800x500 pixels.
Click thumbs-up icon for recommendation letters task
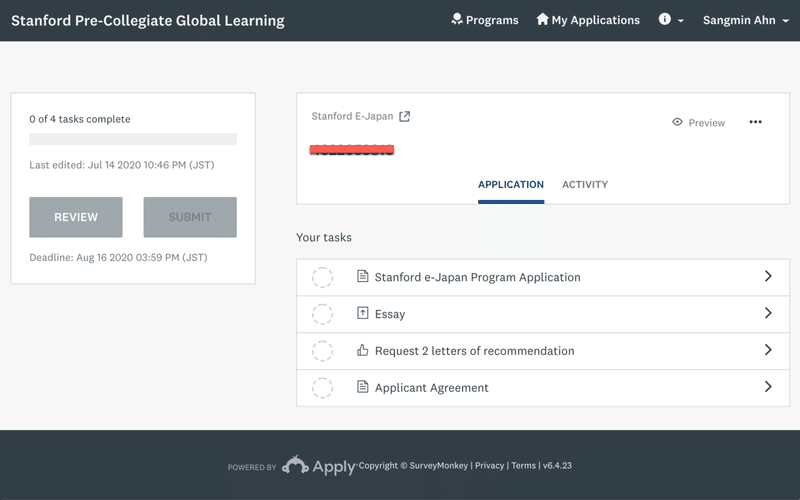pyautogui.click(x=362, y=350)
